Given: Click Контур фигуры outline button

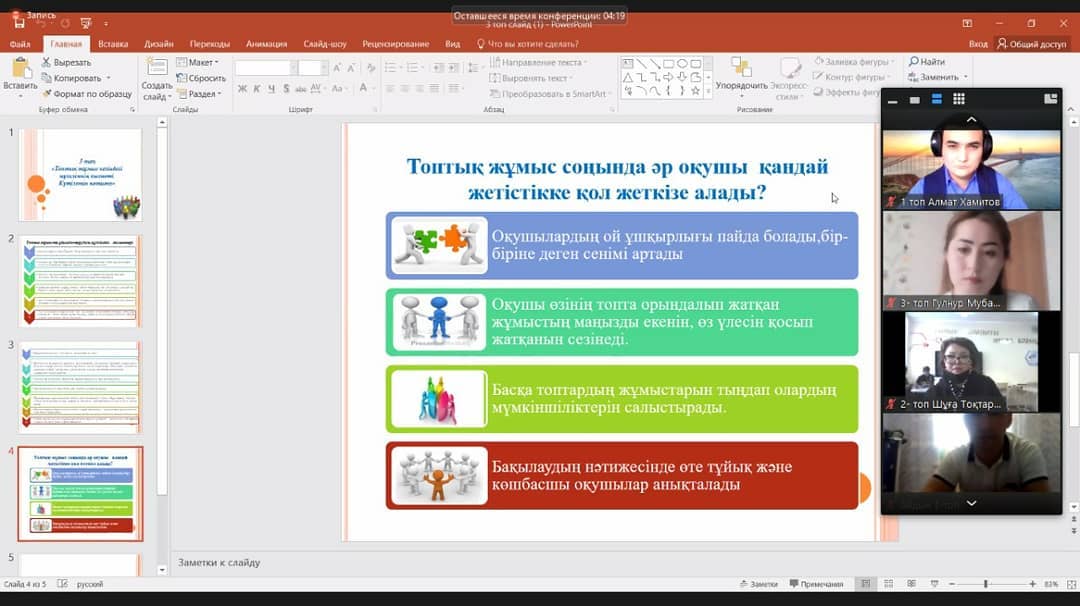Looking at the screenshot, I should point(853,77).
